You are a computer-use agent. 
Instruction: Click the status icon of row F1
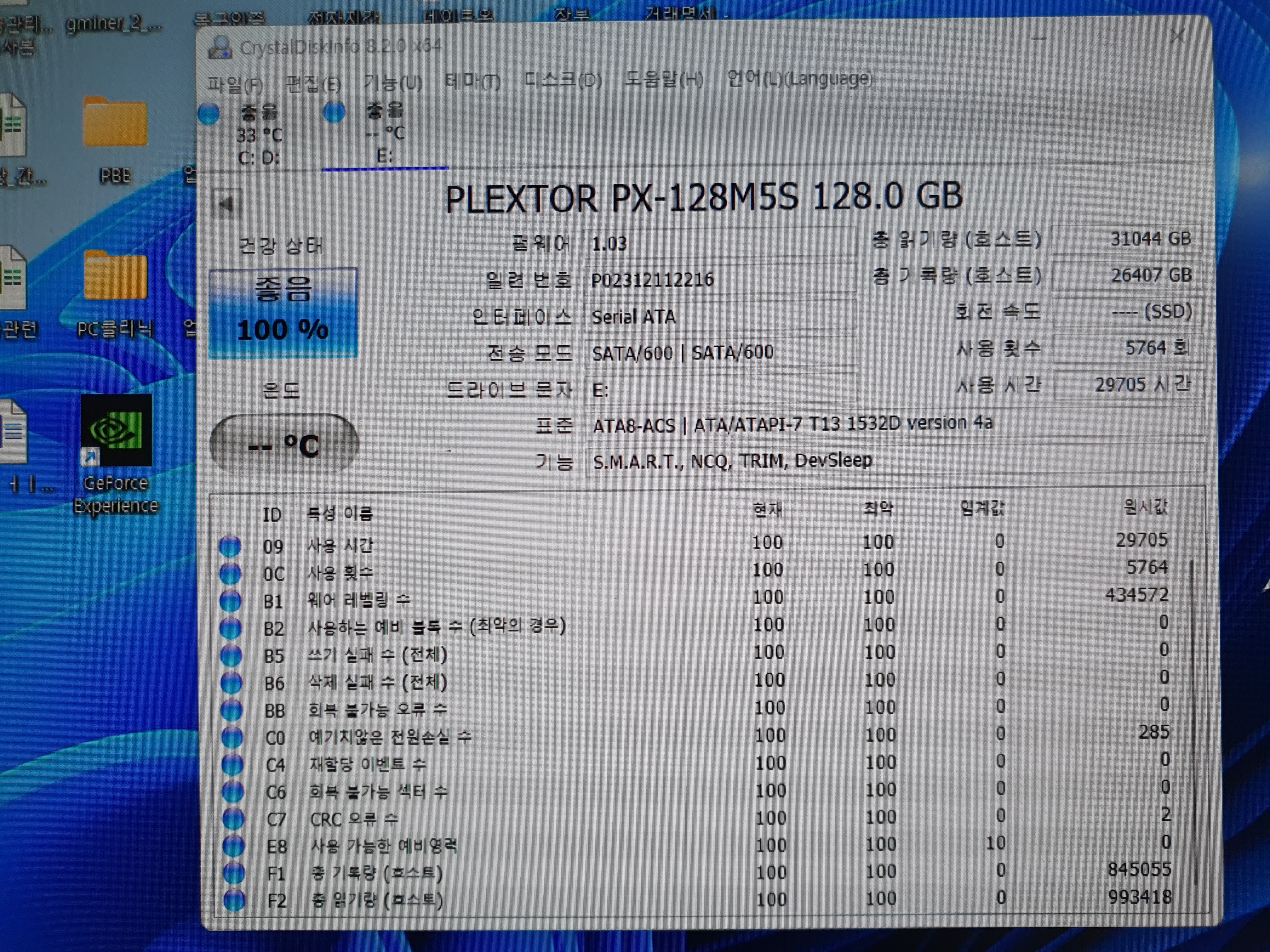pos(234,873)
